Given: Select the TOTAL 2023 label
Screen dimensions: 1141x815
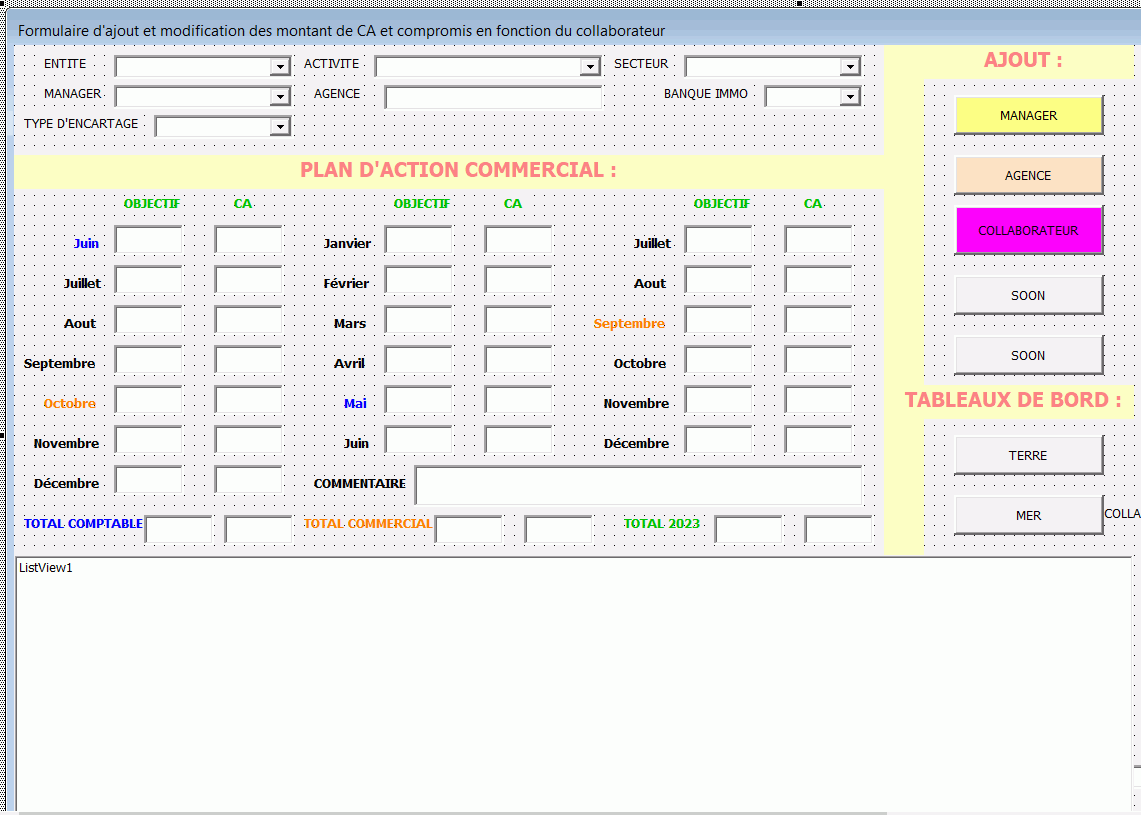Looking at the screenshot, I should coord(661,523).
